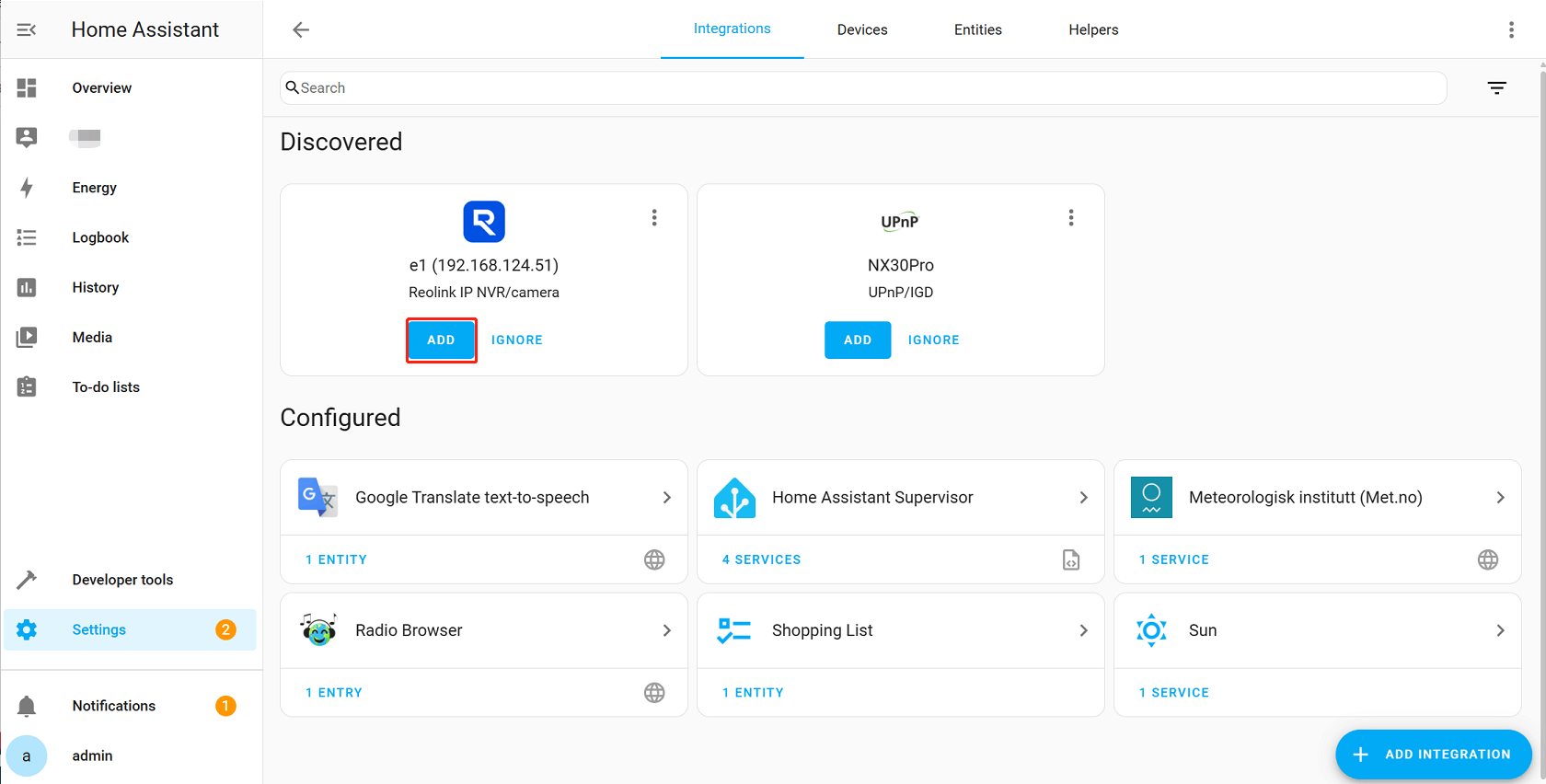The height and width of the screenshot is (784, 1546).
Task: Click the Radio Browser icon
Action: coord(318,630)
